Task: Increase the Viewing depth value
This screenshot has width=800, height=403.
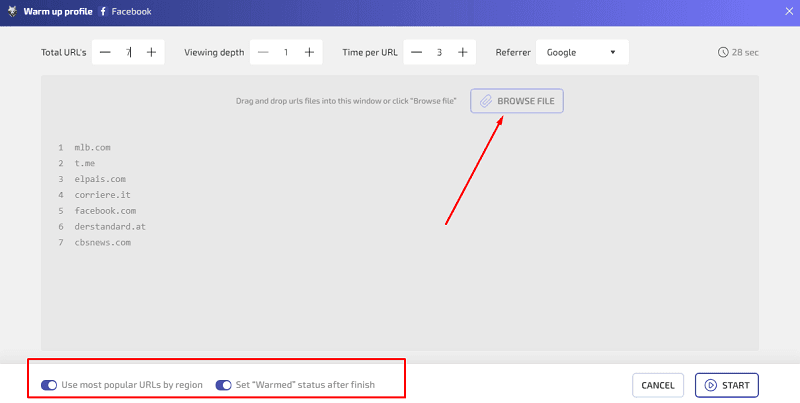Action: pyautogui.click(x=309, y=53)
